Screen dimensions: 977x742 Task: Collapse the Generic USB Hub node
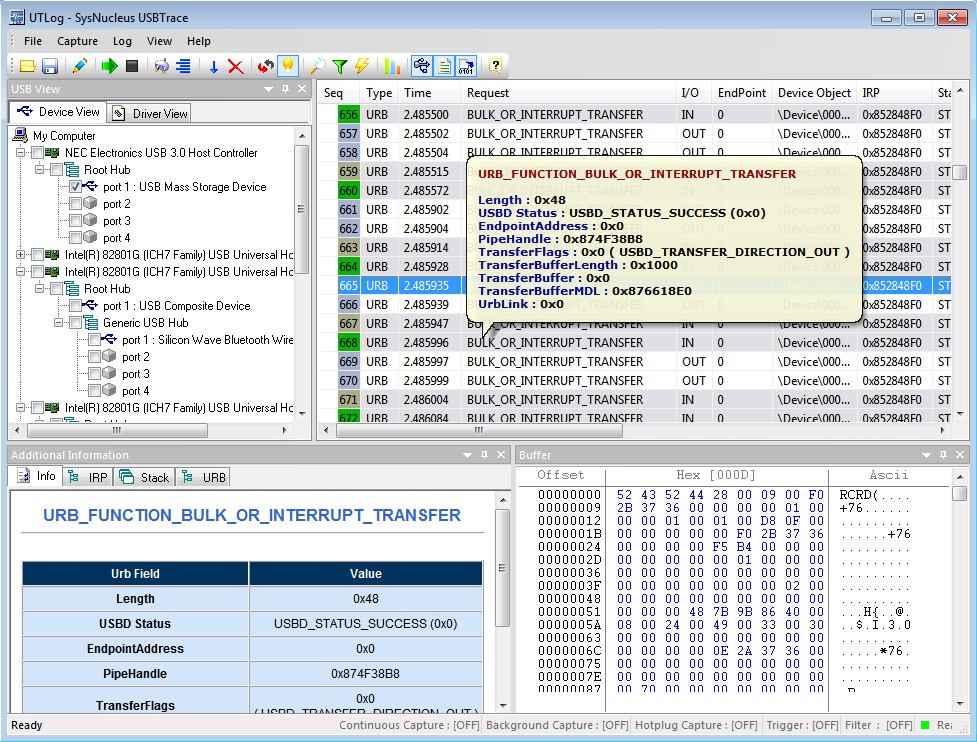point(58,323)
